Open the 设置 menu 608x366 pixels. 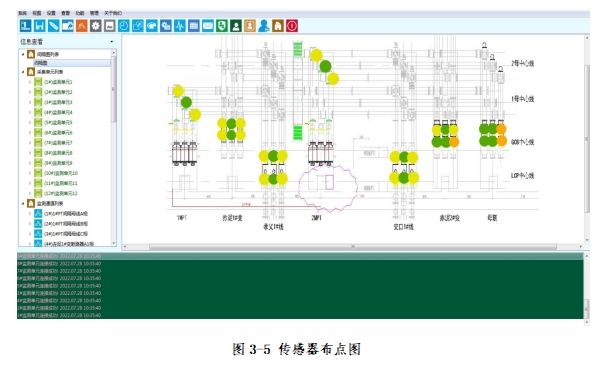click(x=51, y=13)
